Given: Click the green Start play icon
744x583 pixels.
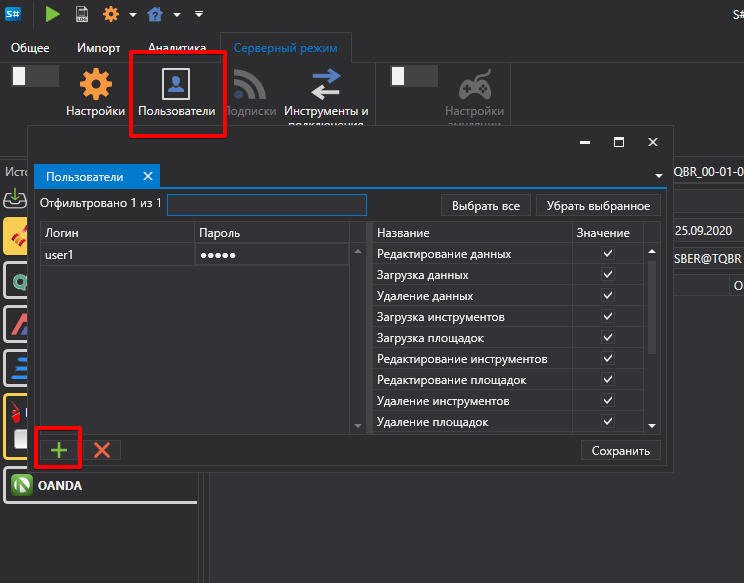Looking at the screenshot, I should tap(52, 14).
